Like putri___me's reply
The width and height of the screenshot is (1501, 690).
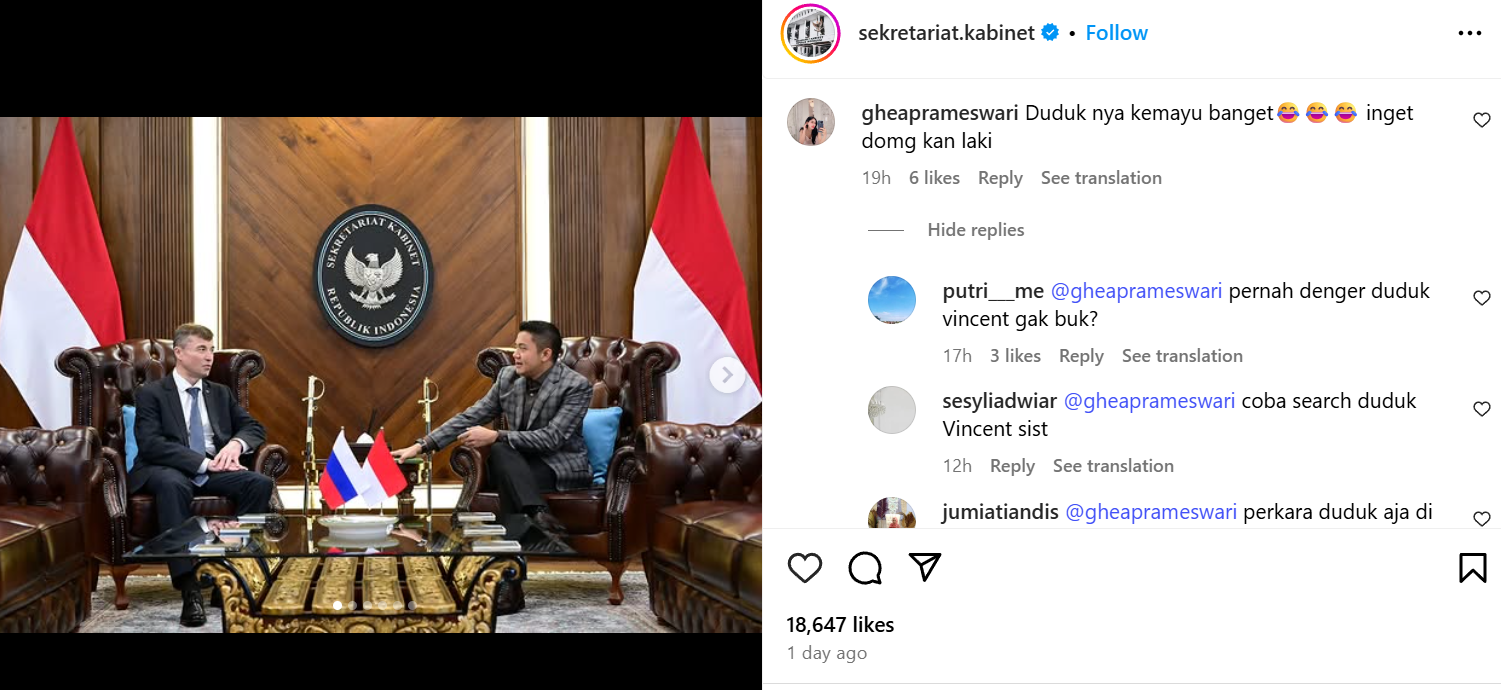(x=1481, y=298)
